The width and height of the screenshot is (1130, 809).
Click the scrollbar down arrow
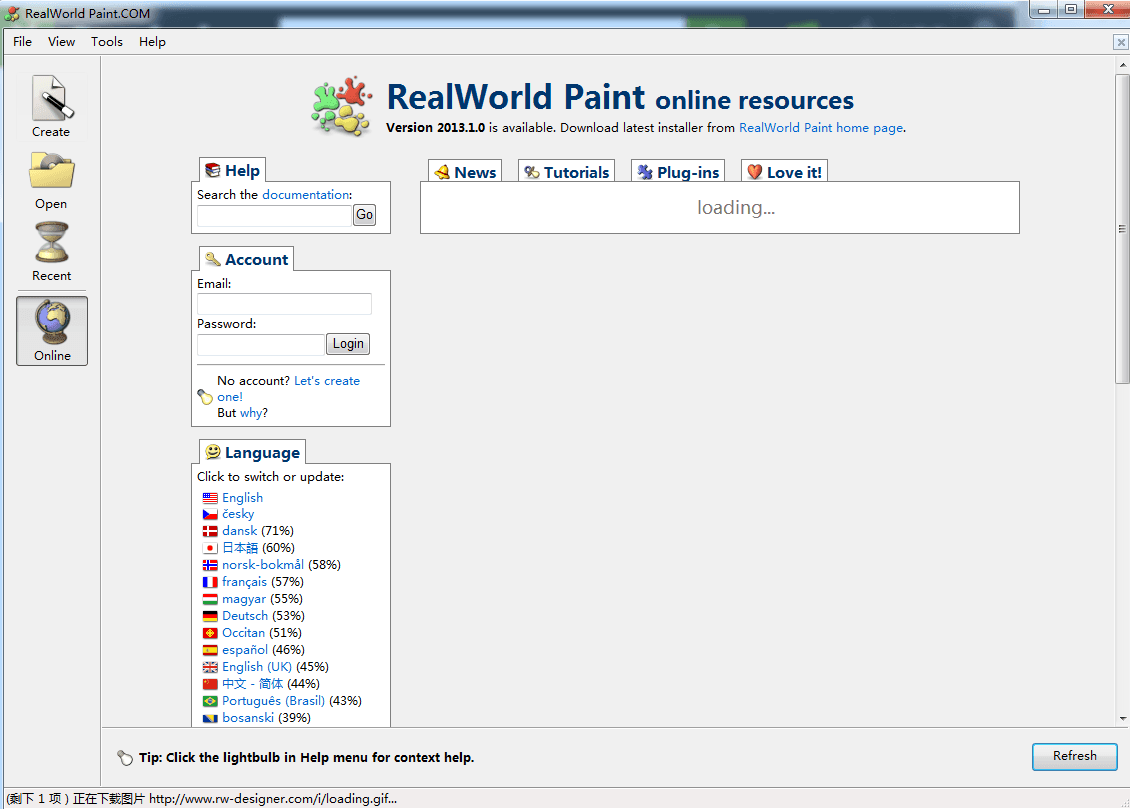click(1122, 719)
